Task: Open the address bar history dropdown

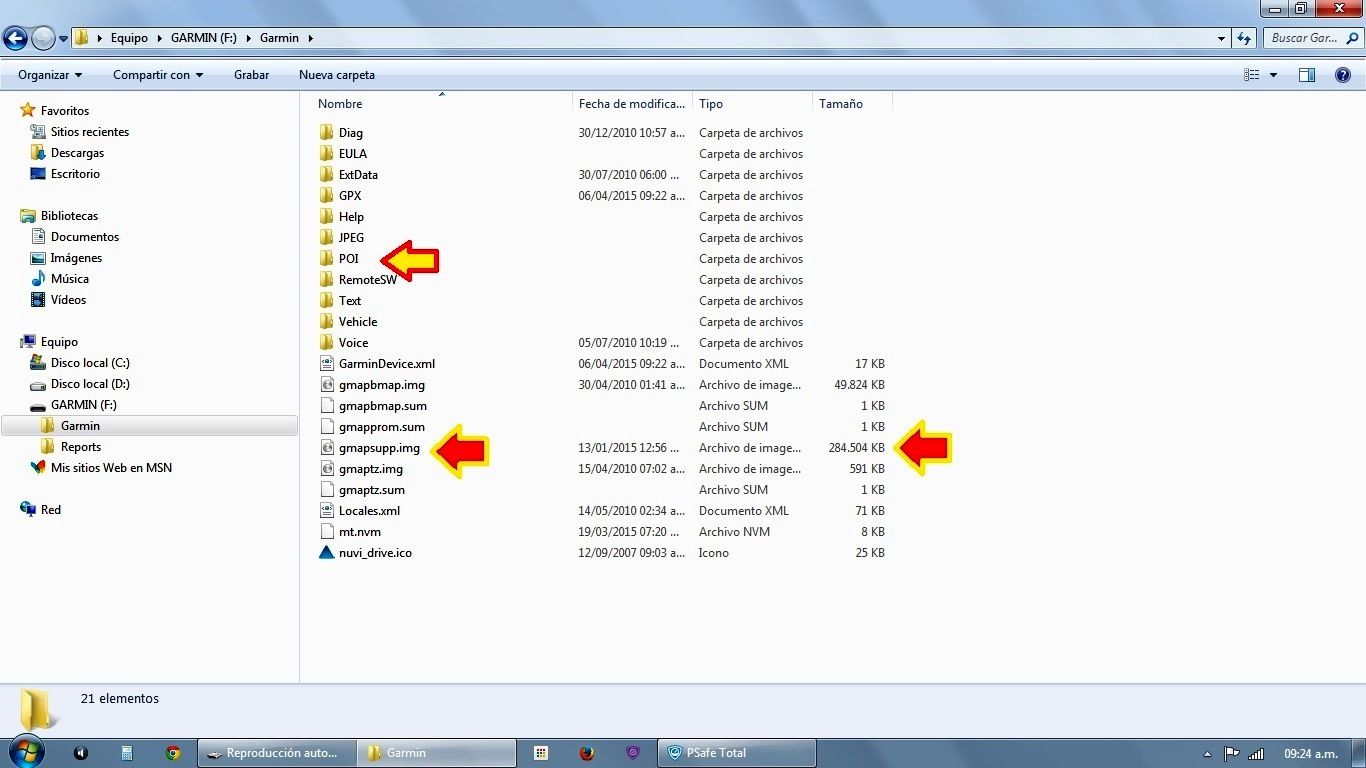Action: coord(1222,38)
